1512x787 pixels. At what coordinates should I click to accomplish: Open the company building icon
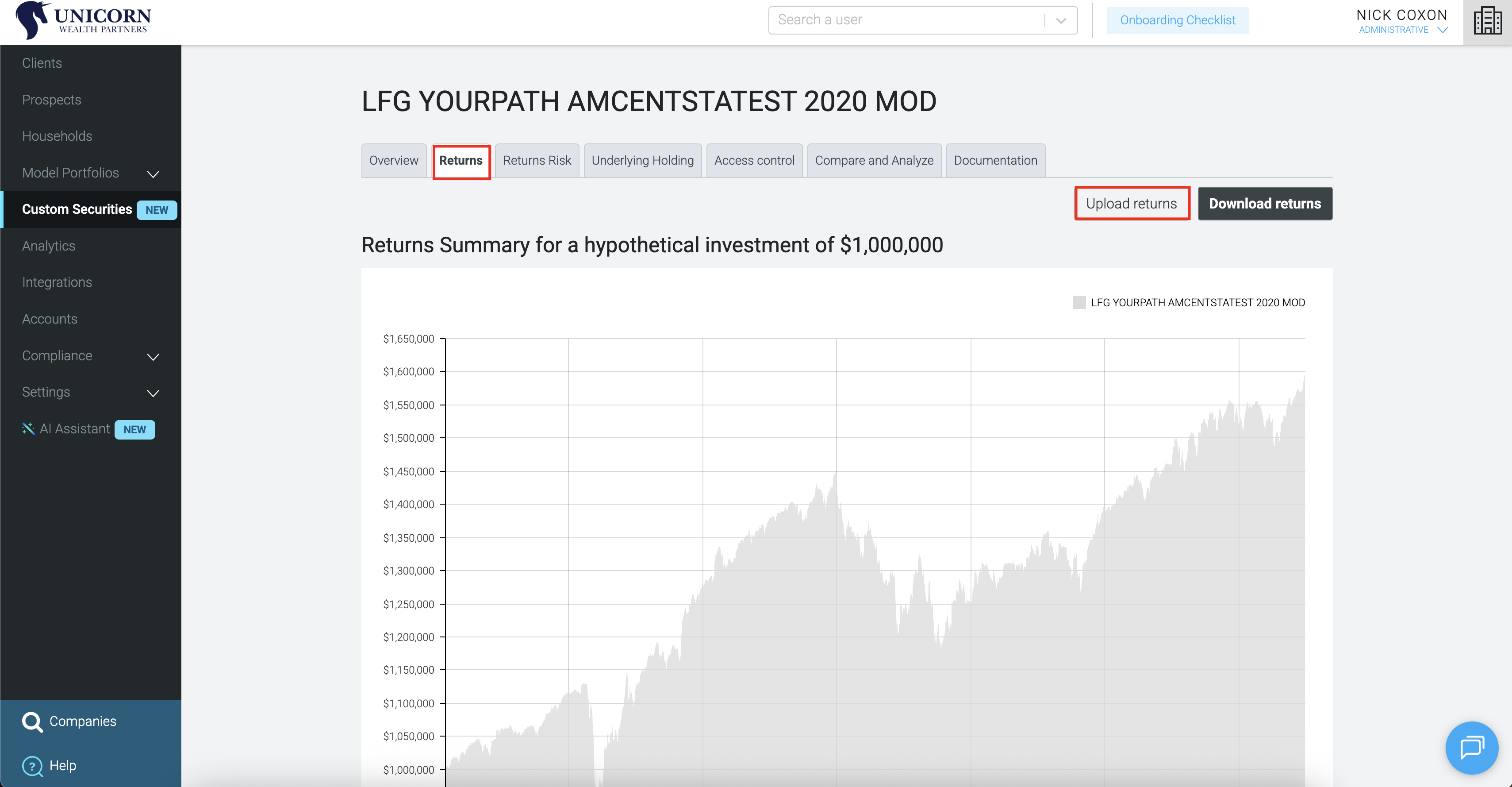[1487, 20]
